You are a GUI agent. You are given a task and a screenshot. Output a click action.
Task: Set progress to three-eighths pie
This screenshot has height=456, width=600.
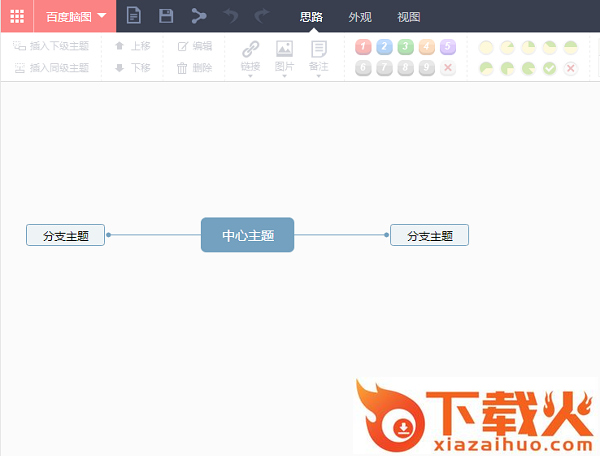(549, 47)
